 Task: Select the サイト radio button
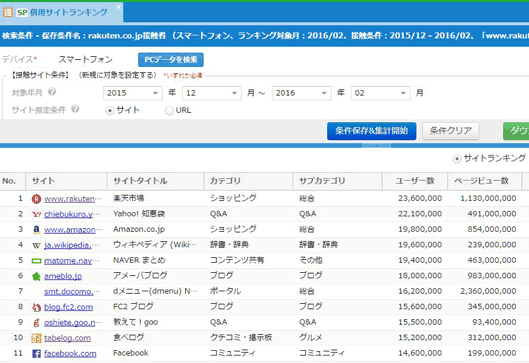tap(109, 110)
